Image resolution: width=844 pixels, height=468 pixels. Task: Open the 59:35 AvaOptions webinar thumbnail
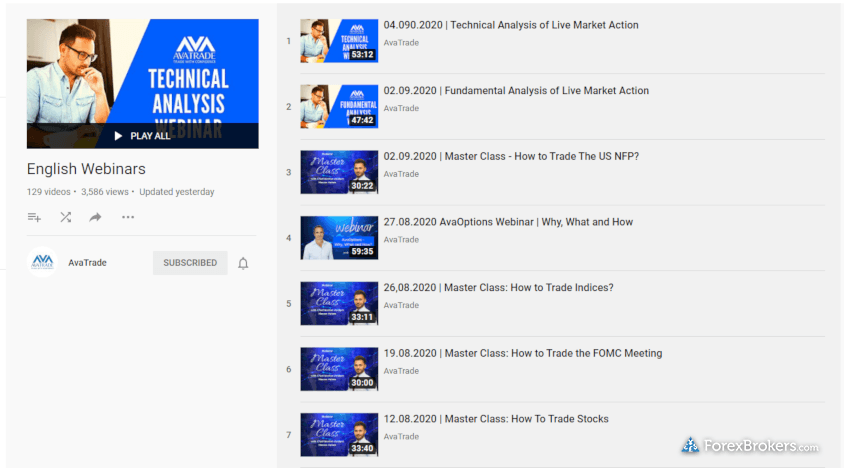tap(339, 238)
